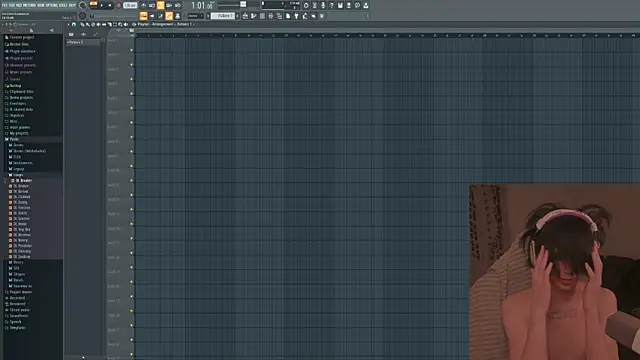
Task: Open the EDIT menu
Action: tap(12, 5)
